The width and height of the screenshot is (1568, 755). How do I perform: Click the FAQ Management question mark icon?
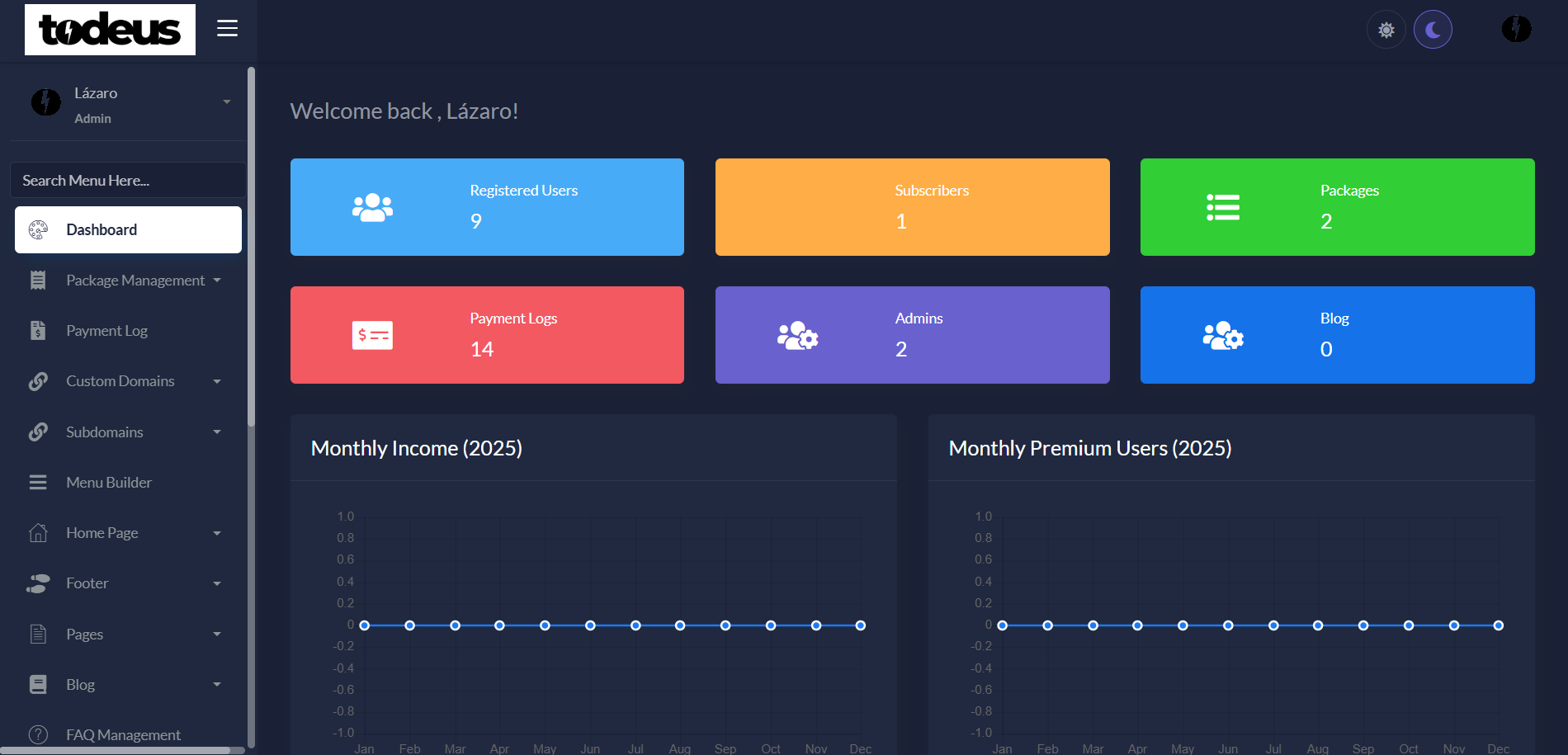[38, 734]
